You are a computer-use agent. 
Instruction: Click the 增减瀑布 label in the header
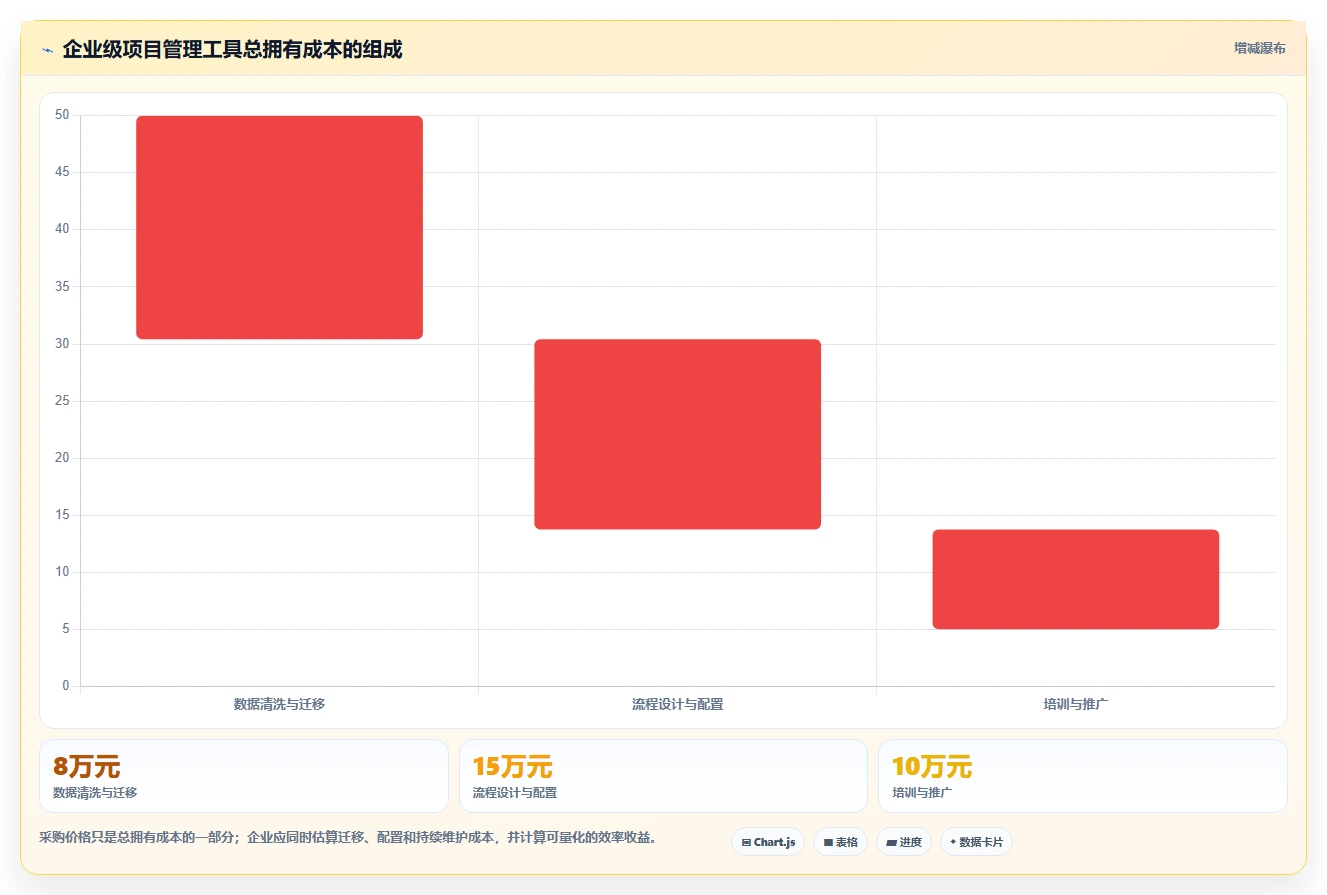[1259, 48]
